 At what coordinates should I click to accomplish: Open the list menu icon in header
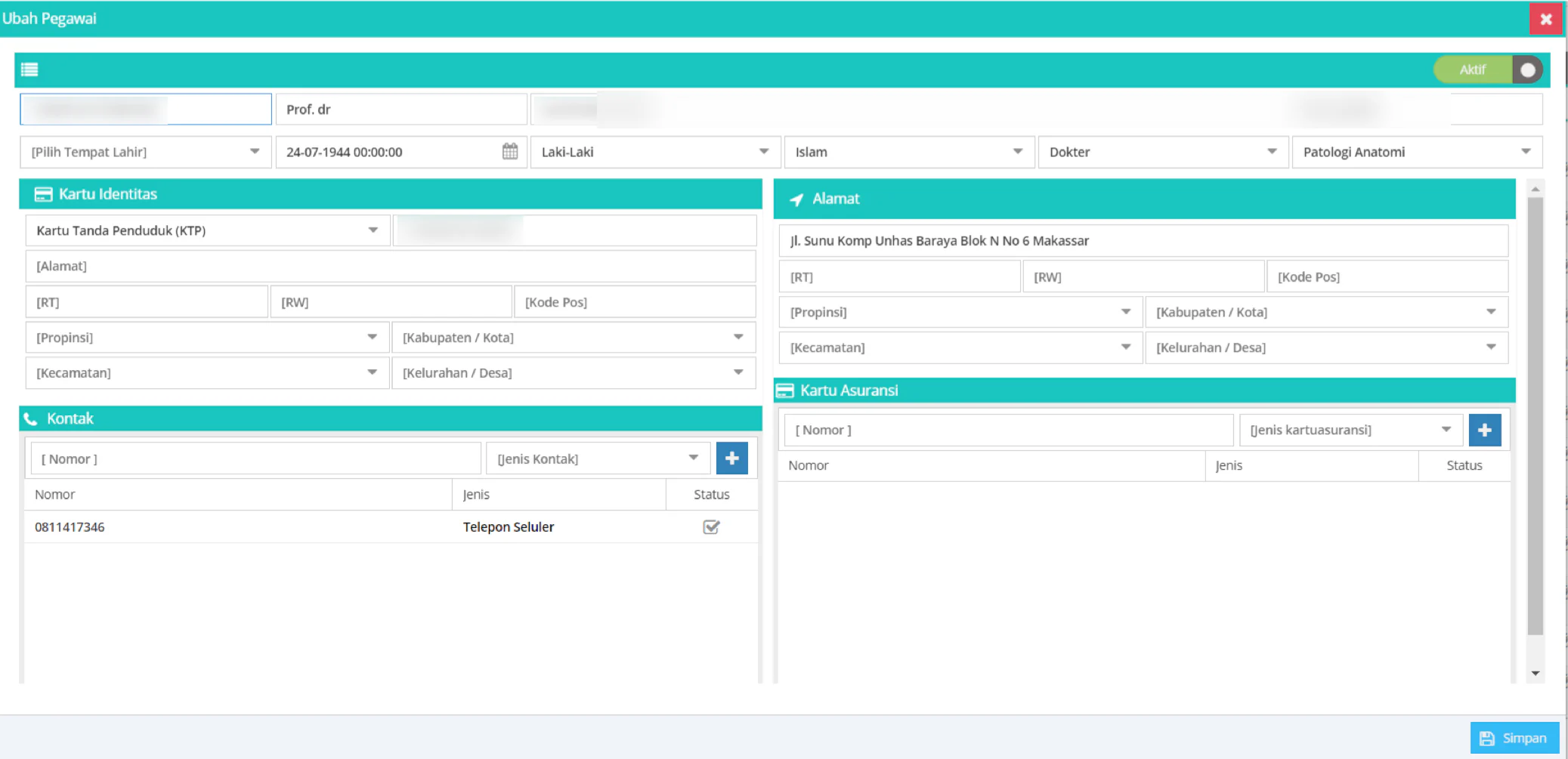[x=29, y=69]
